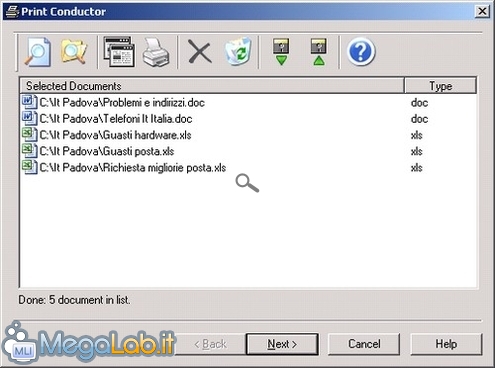Click the Excel icon beside Guasti posta.xls

click(x=29, y=151)
